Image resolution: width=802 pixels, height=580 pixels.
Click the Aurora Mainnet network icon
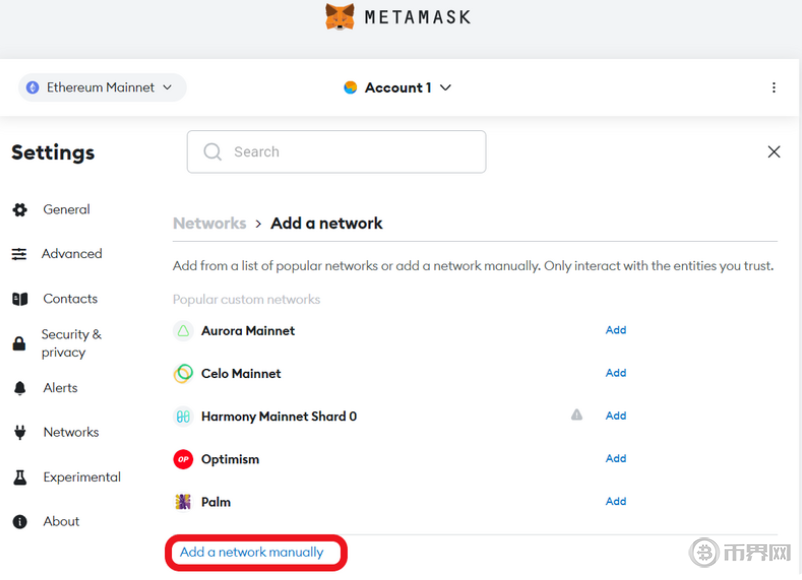pyautogui.click(x=183, y=331)
